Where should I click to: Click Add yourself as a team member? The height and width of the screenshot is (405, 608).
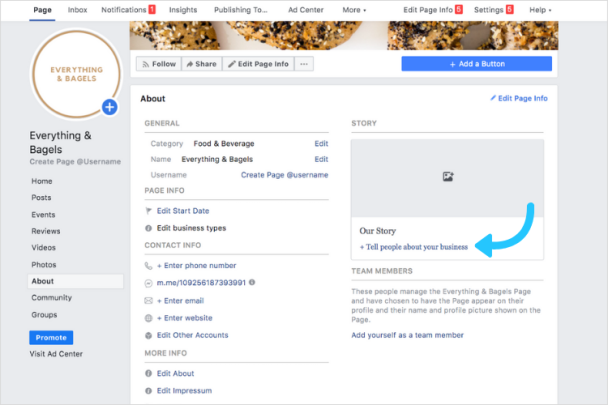click(407, 335)
